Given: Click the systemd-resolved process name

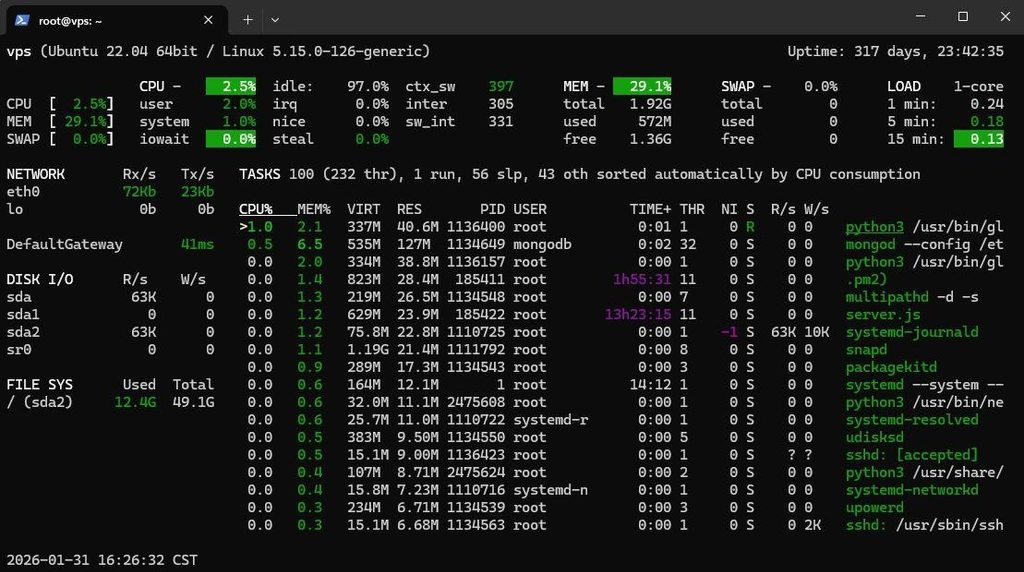Looking at the screenshot, I should (912, 420).
